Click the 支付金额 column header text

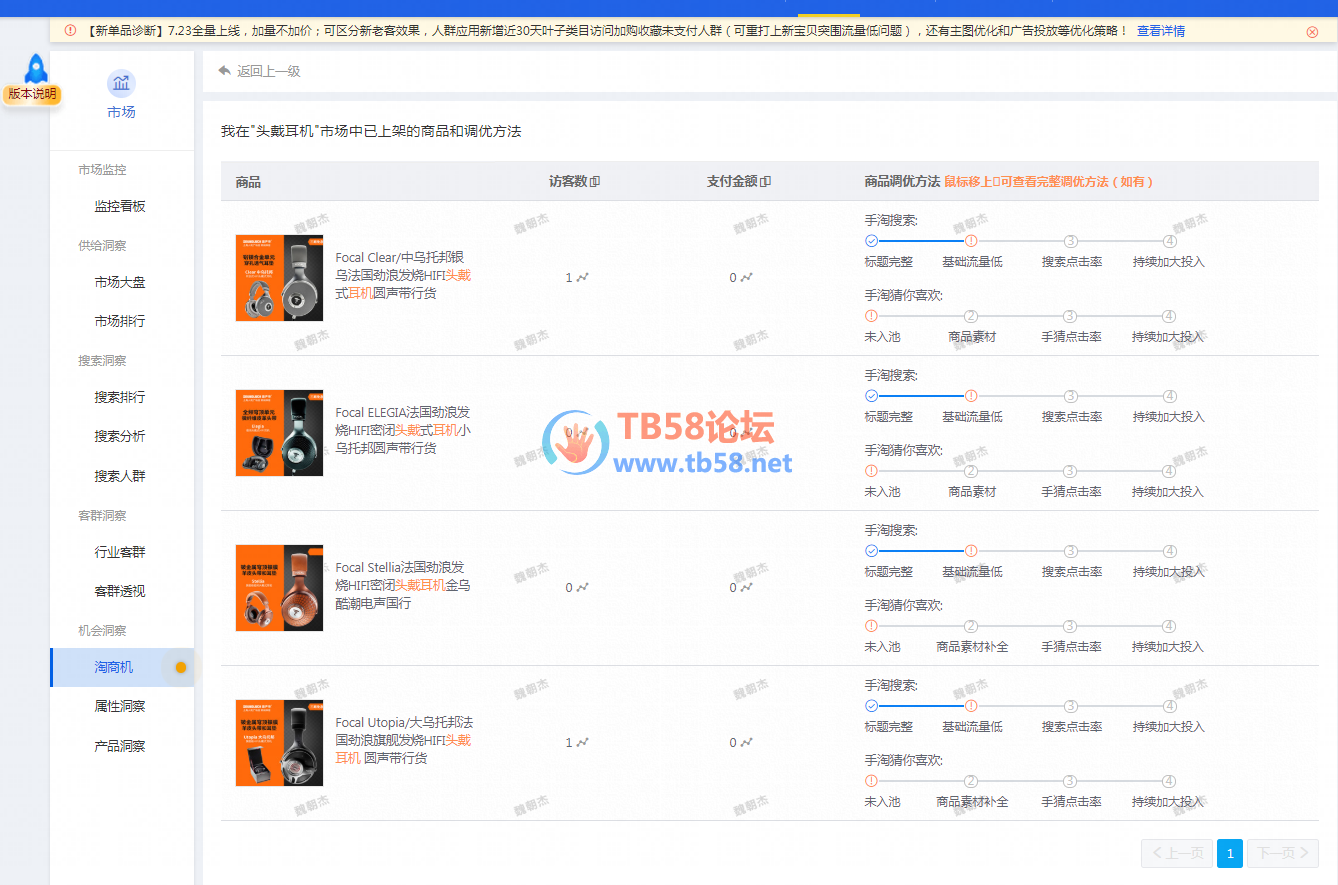tap(733, 182)
